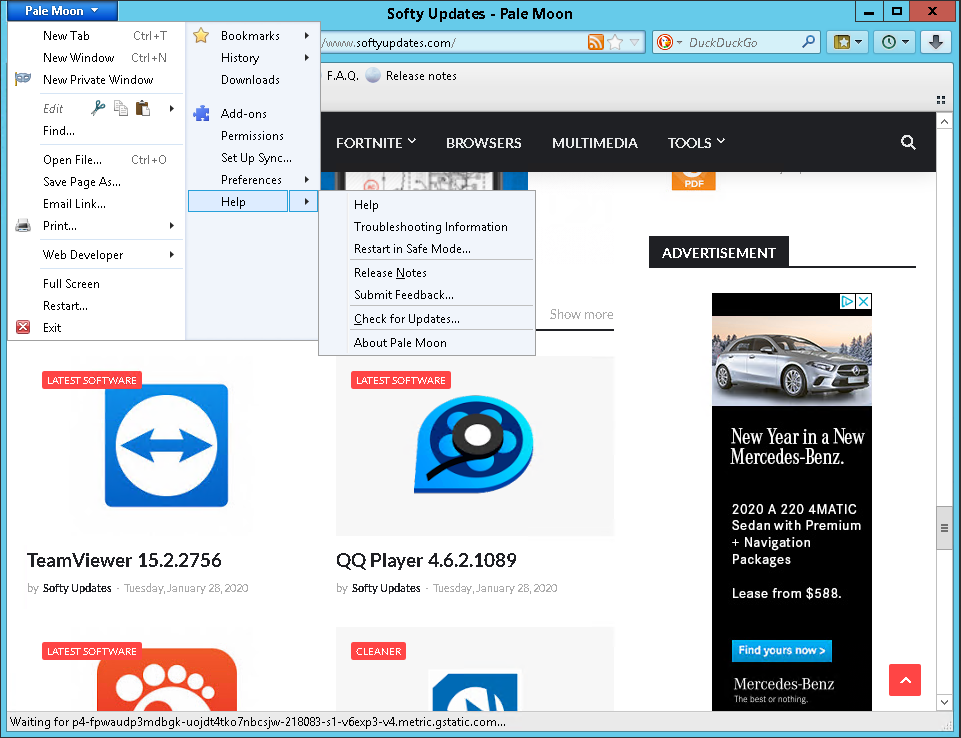Click the DuckDuckGo search engine icon

click(664, 42)
